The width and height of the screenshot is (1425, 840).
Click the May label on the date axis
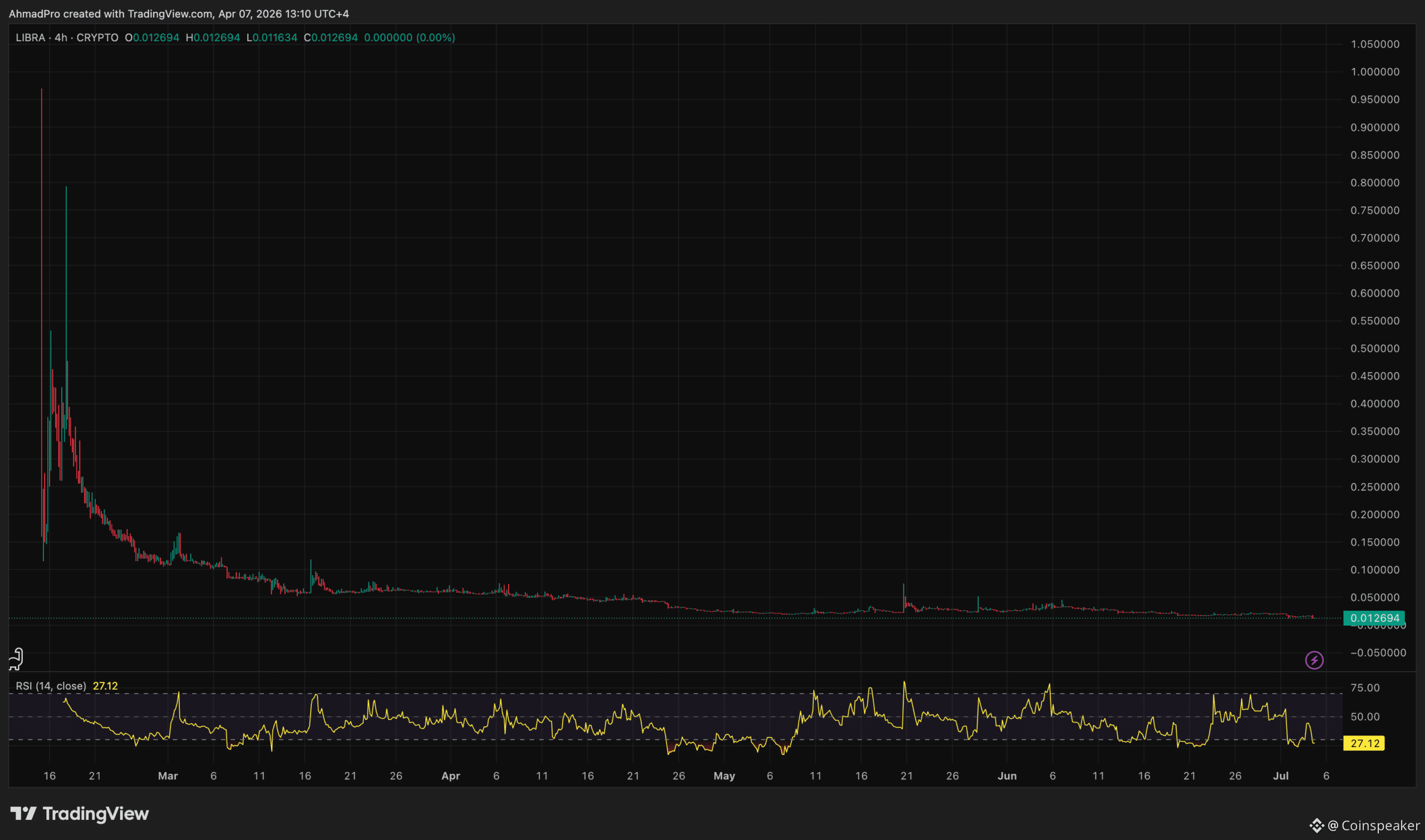coord(724,775)
